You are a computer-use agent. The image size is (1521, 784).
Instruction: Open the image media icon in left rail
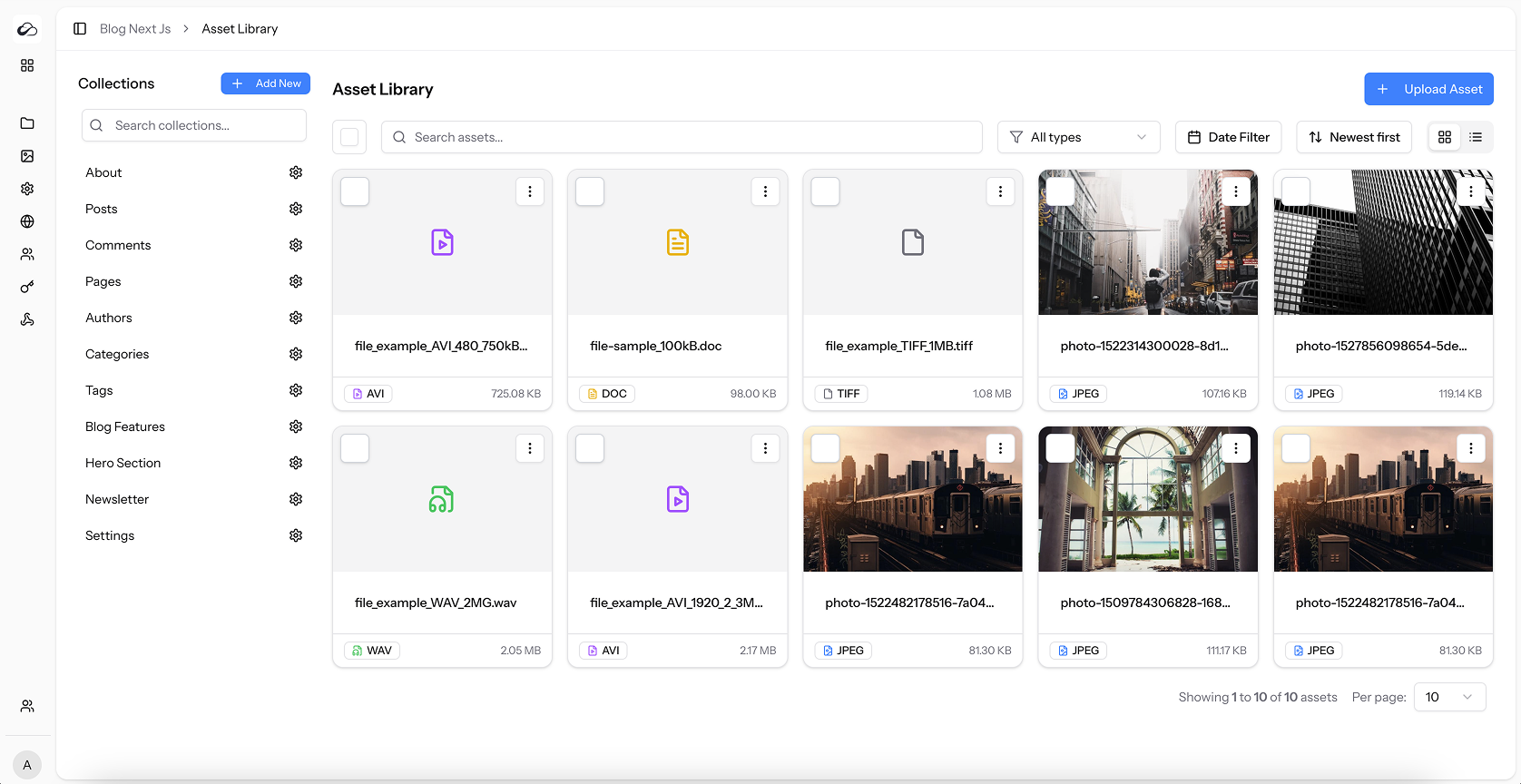point(27,156)
